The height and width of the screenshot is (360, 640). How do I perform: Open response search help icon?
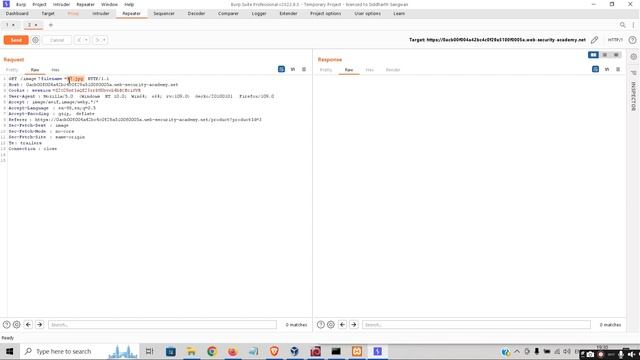point(321,324)
